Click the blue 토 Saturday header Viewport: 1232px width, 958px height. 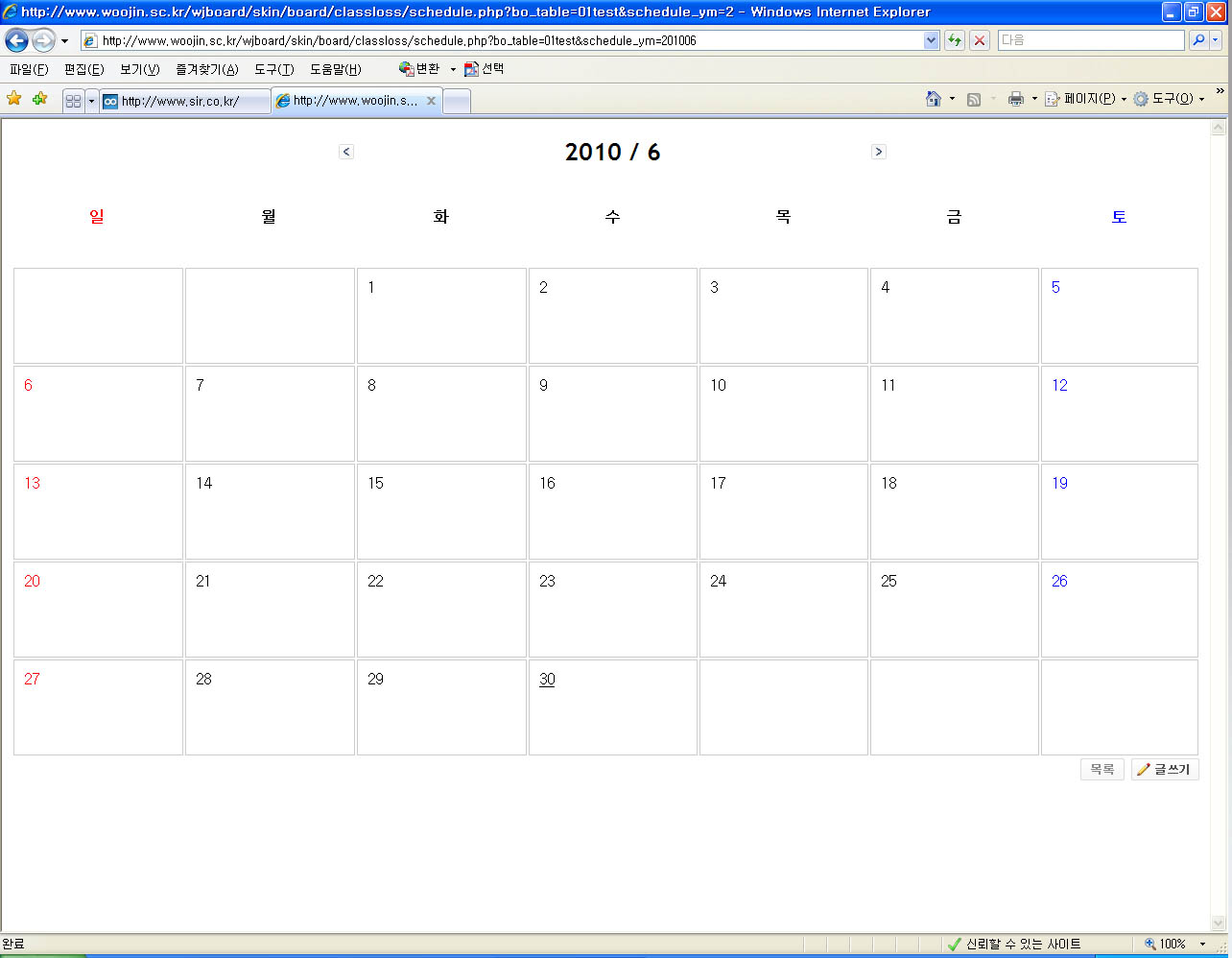tap(1119, 217)
